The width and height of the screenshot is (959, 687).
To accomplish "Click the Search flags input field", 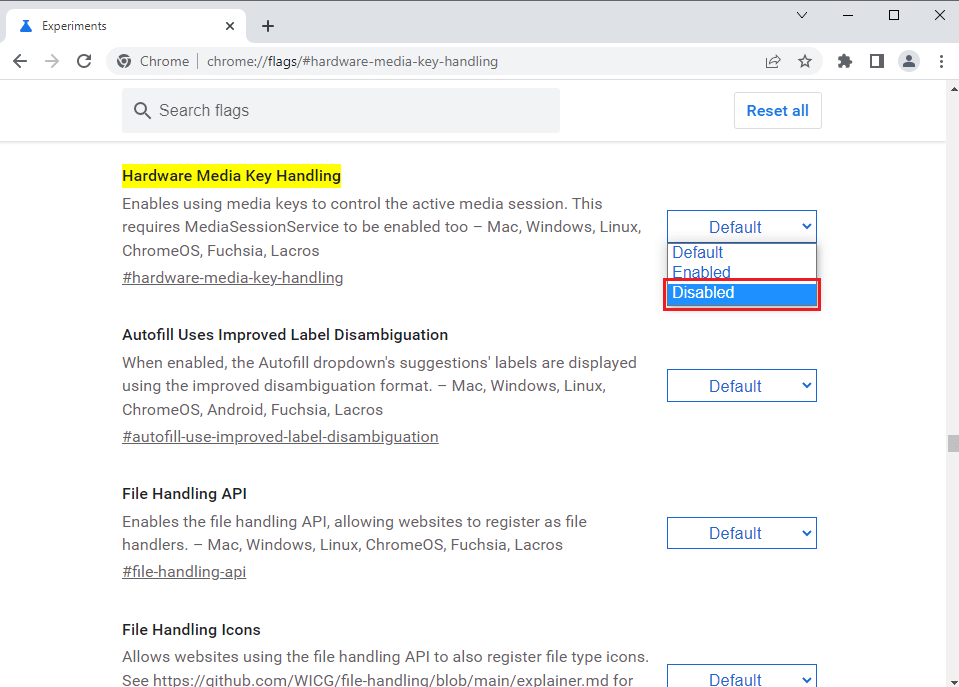I will coord(340,111).
